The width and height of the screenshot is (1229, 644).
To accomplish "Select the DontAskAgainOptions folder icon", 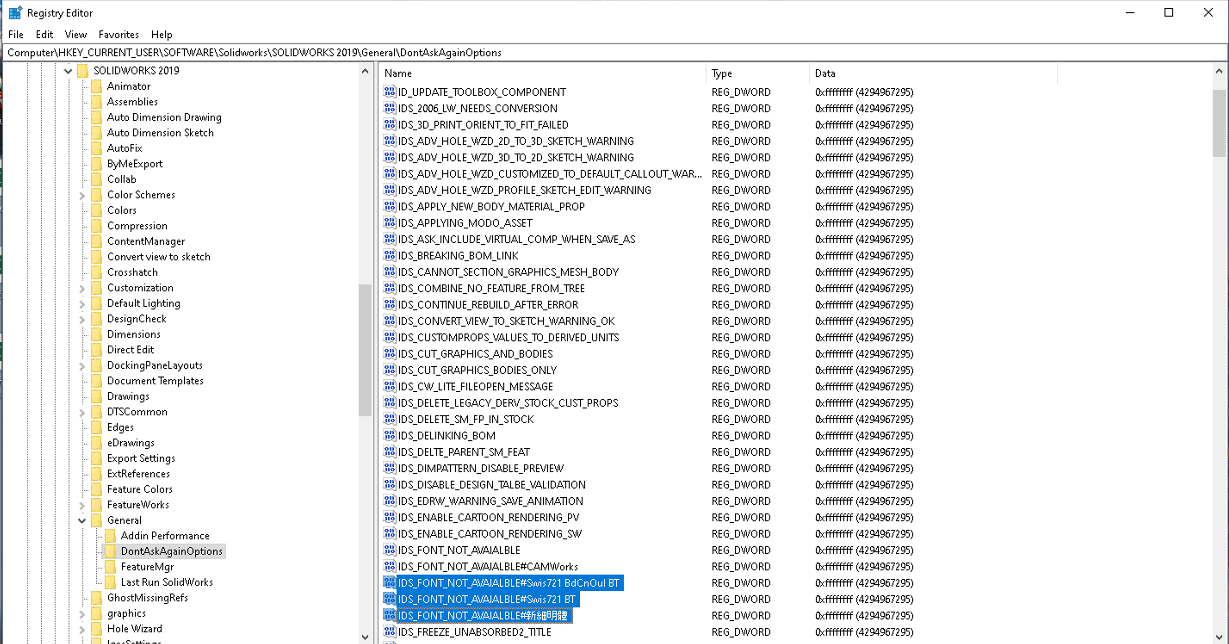I will click(111, 551).
